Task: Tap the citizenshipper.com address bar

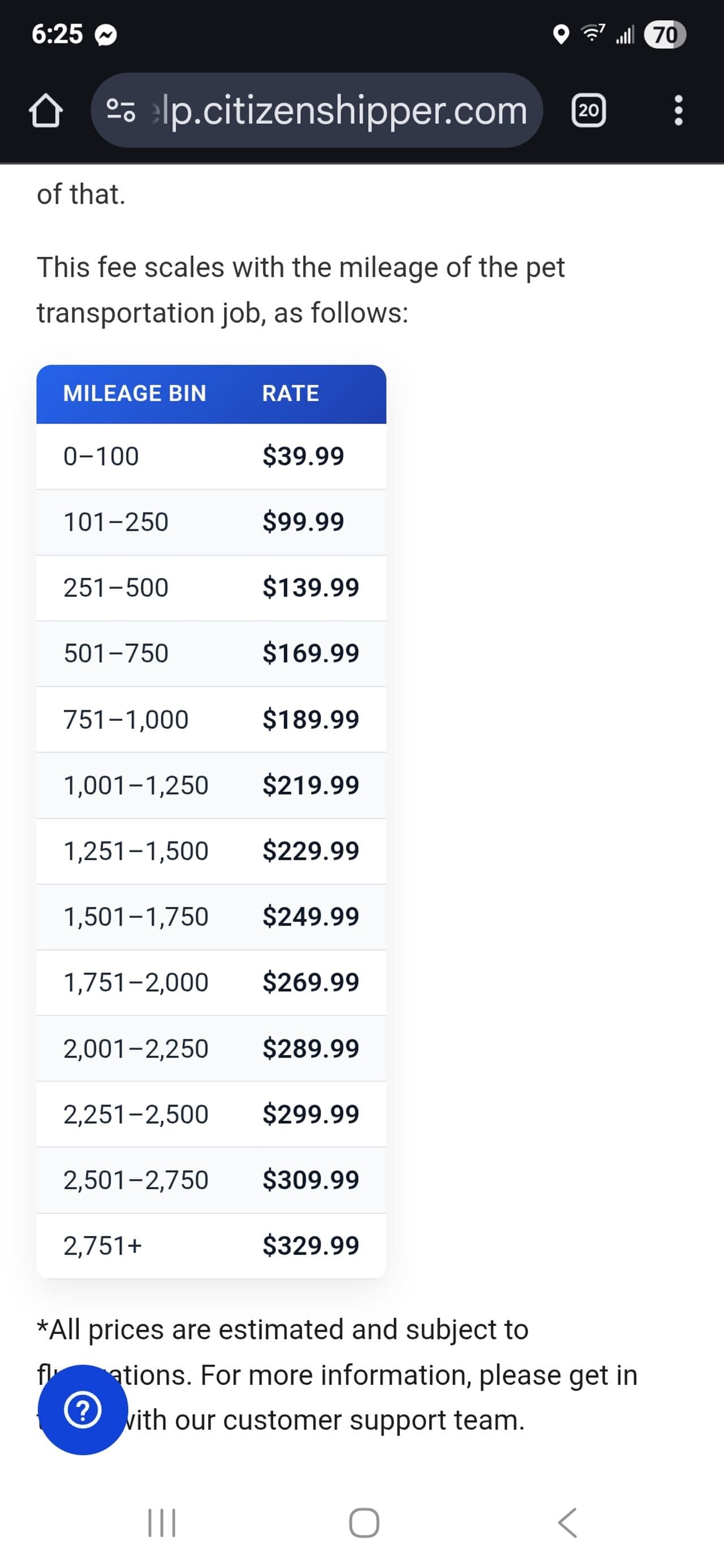Action: coord(341,111)
